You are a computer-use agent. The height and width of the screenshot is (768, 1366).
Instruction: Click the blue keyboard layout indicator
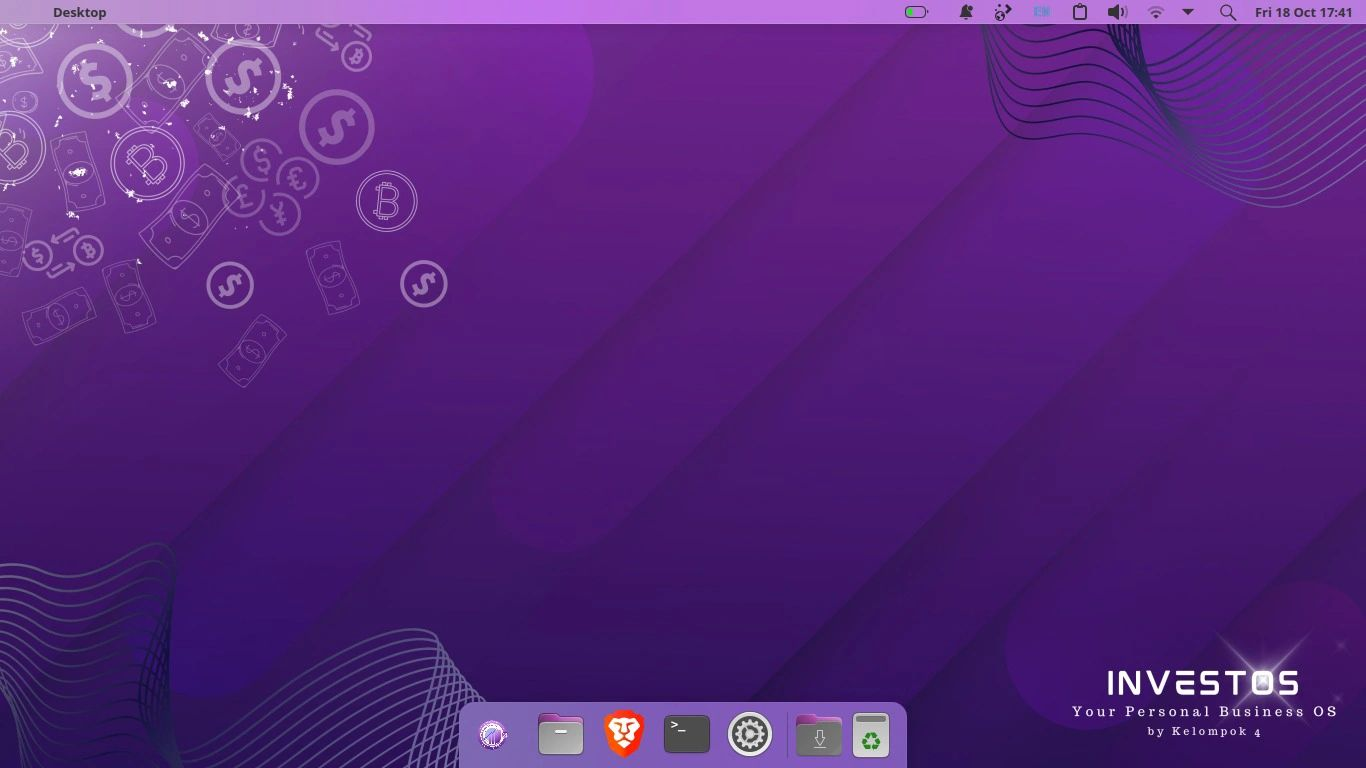pyautogui.click(x=1042, y=12)
